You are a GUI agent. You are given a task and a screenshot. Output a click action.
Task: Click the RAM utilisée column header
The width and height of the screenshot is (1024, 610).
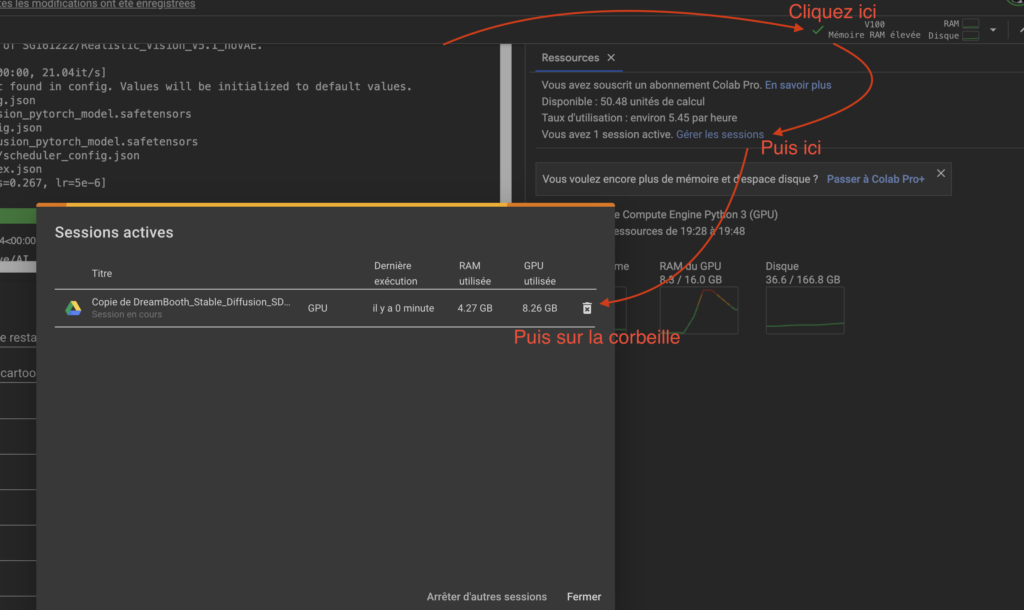pos(475,274)
